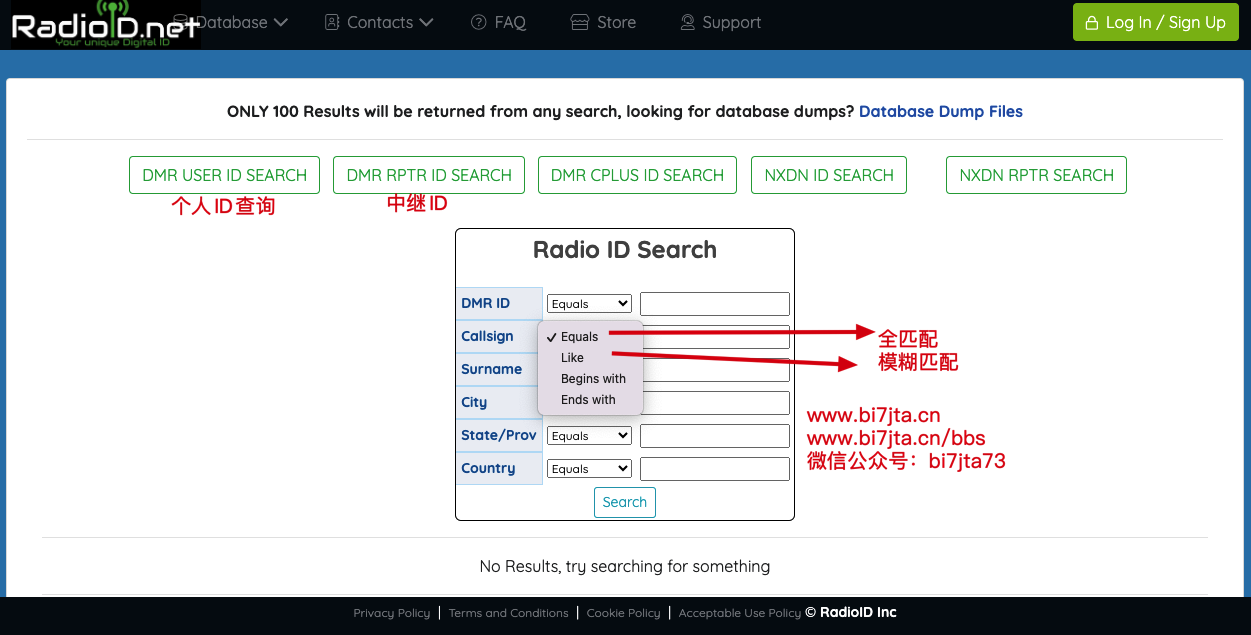Open the Store page
The height and width of the screenshot is (635, 1251).
tap(603, 22)
